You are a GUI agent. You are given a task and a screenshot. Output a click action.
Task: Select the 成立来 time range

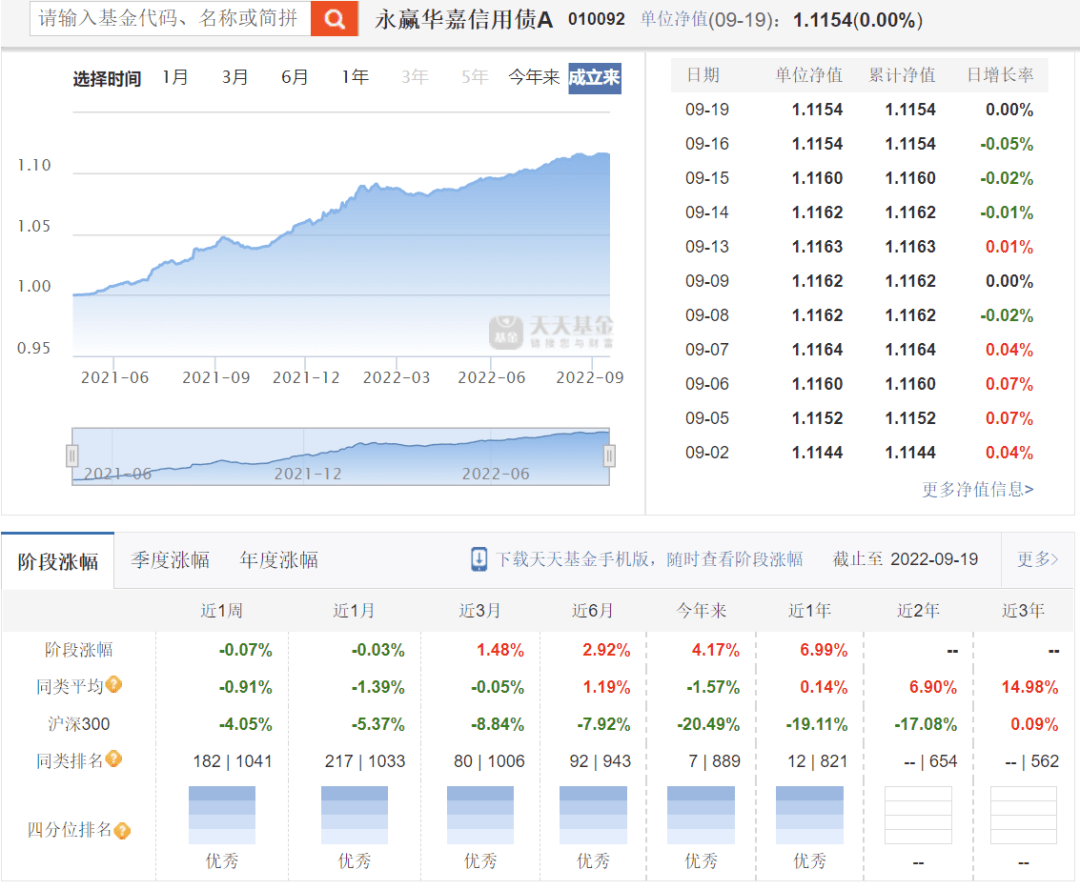[594, 78]
